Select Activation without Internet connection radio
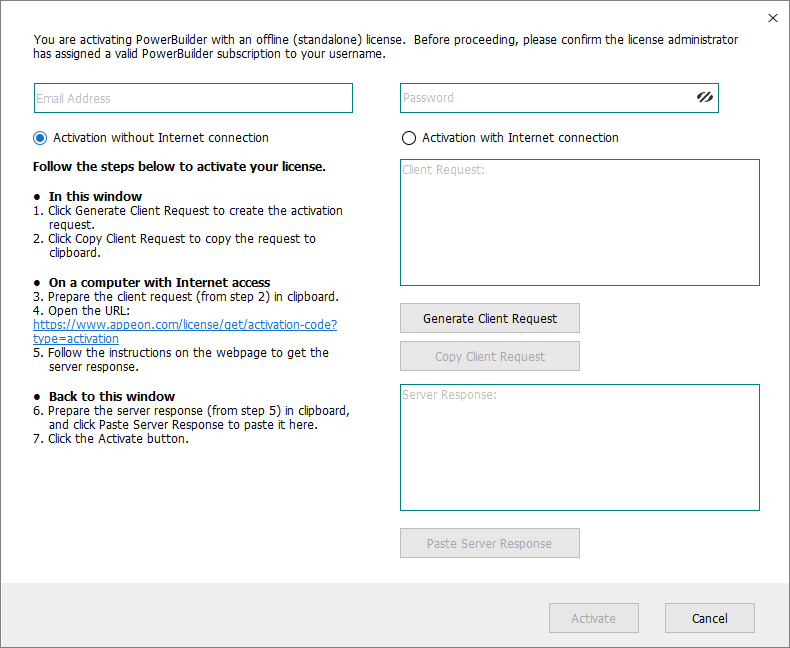Viewport: 790px width, 648px height. pos(40,138)
